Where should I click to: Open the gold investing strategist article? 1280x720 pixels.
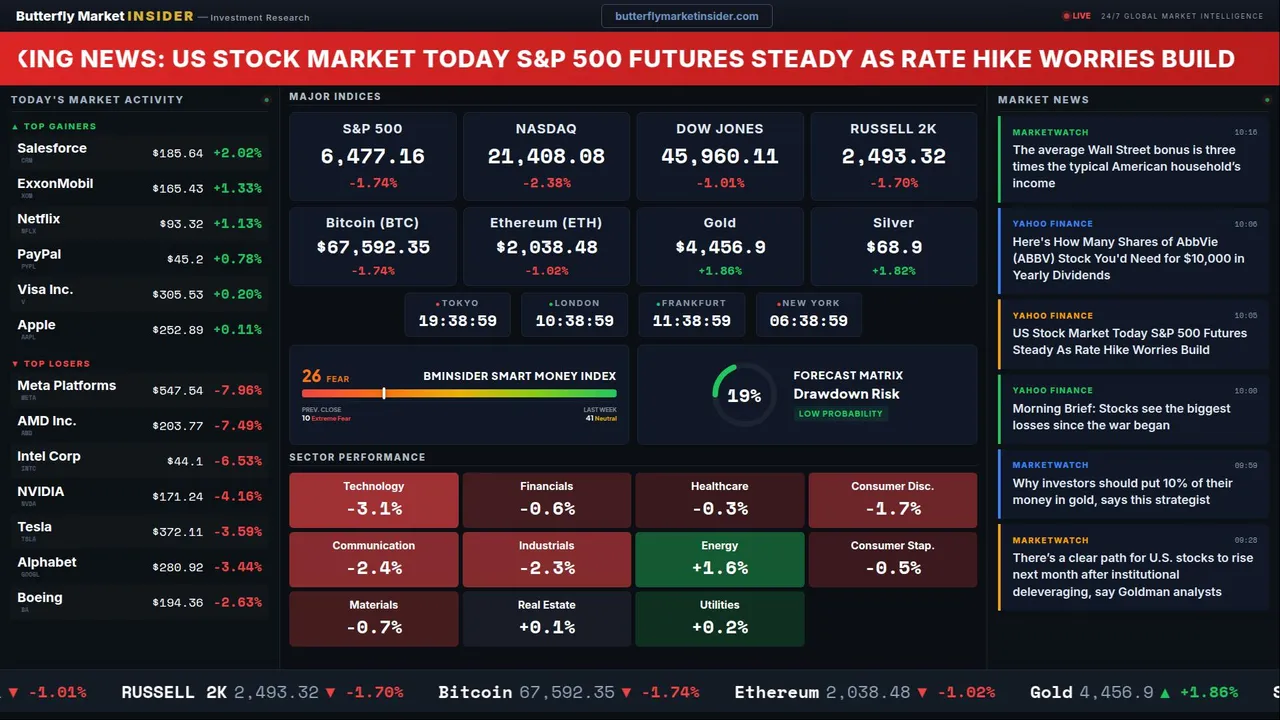point(1128,483)
